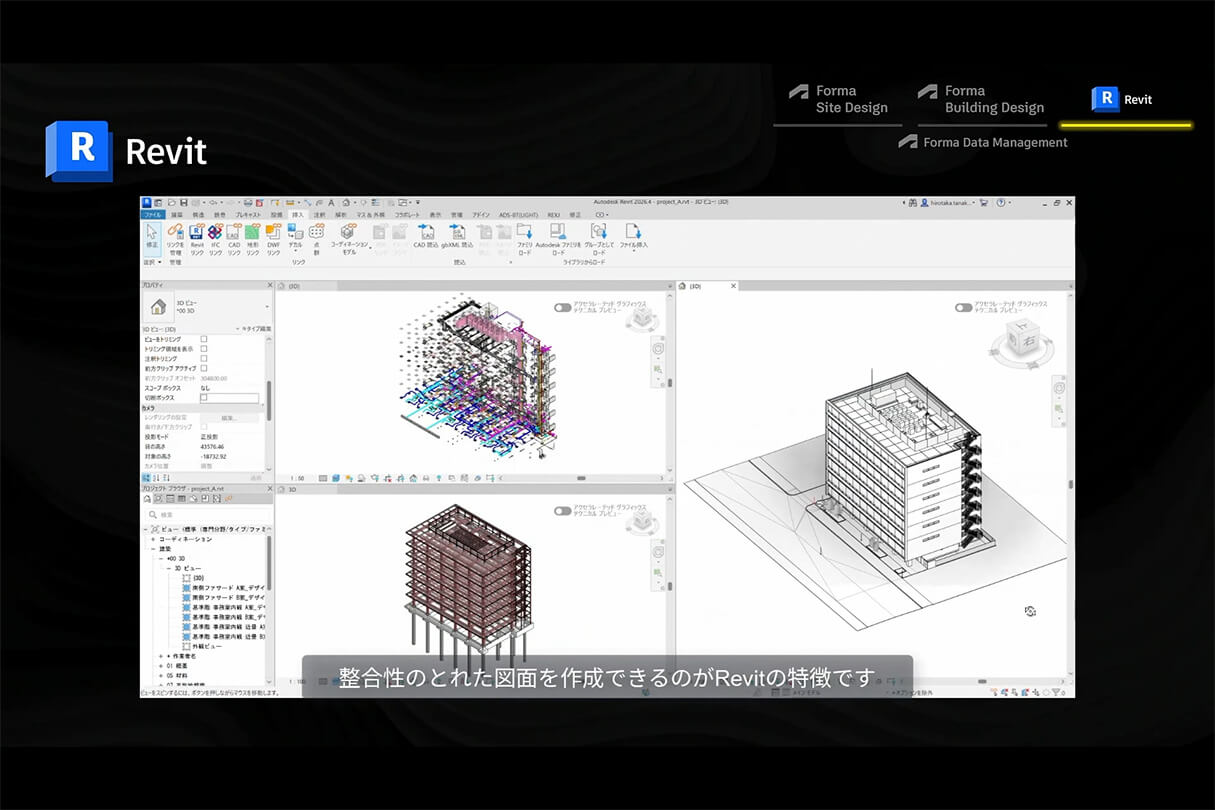This screenshot has width=1215, height=810.
Task: Switch to Forma Building Design tab
Action: tap(981, 99)
